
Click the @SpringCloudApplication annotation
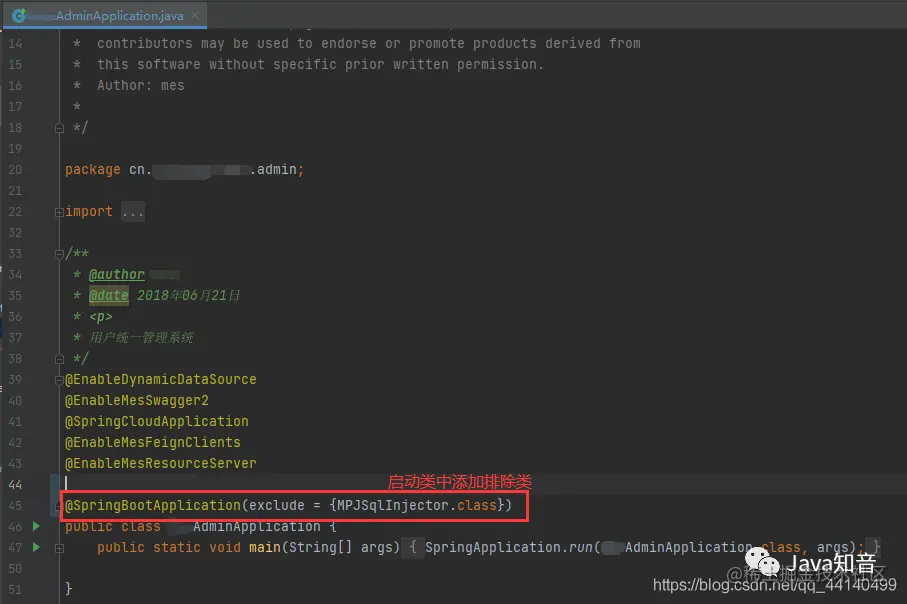pyautogui.click(x=157, y=421)
